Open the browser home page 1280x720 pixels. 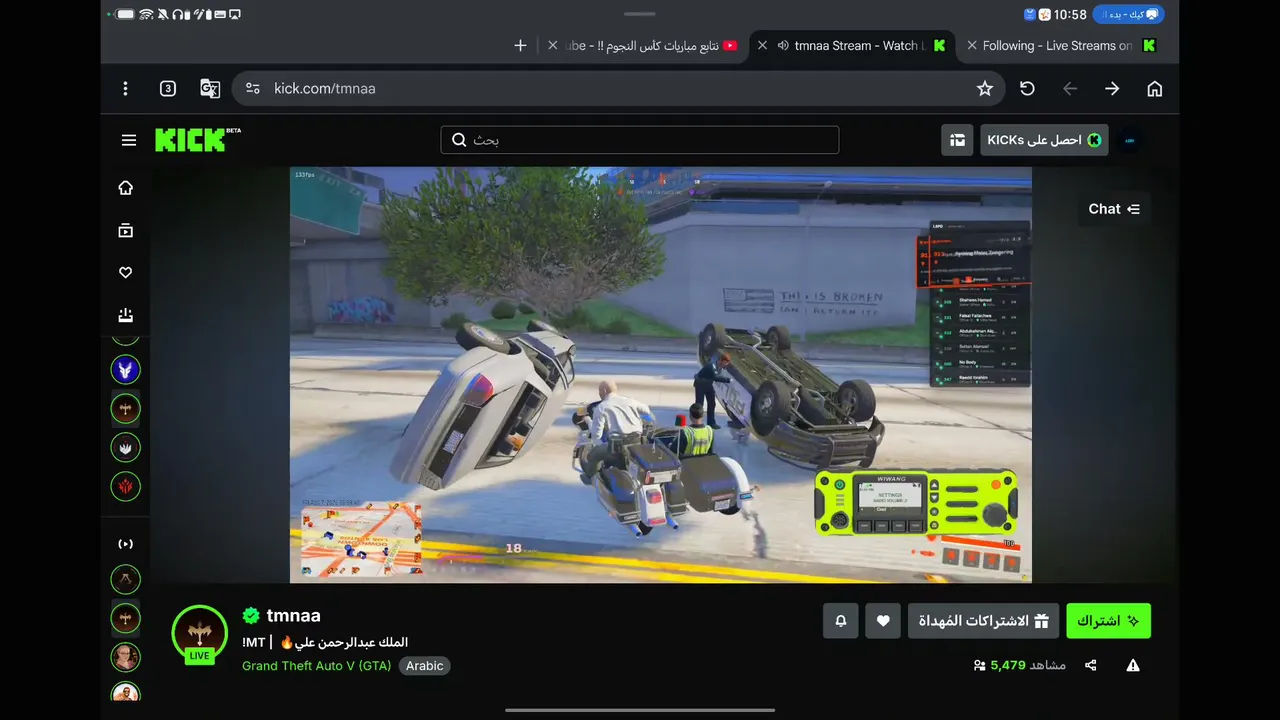coord(1155,89)
